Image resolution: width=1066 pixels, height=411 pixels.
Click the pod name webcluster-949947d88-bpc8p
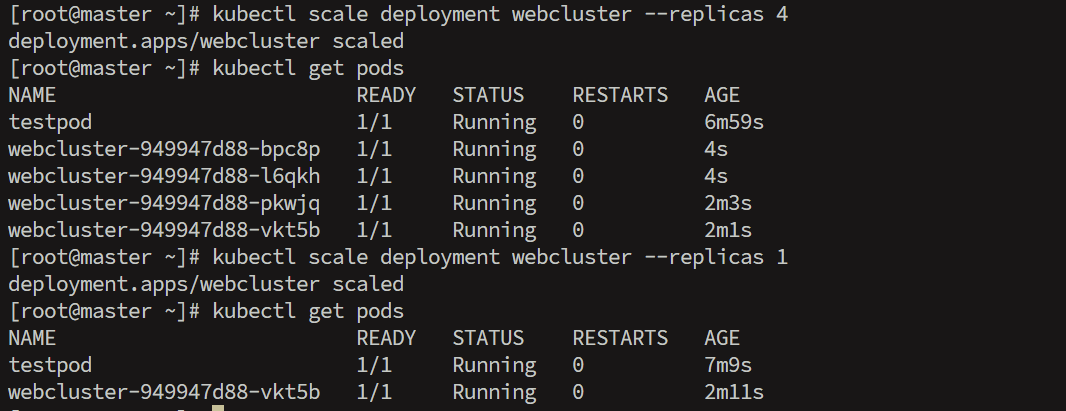(x=164, y=149)
